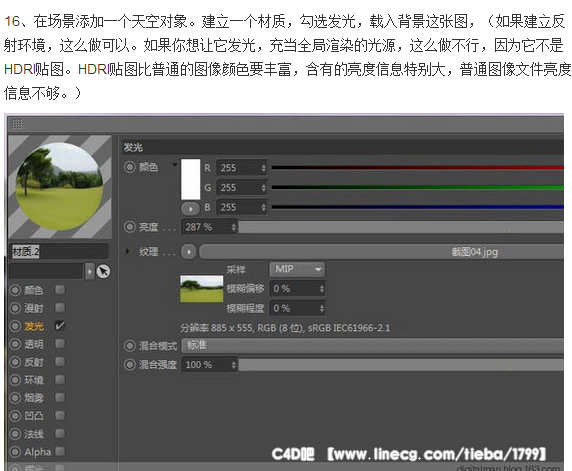Click the grip dots icon at panel top

click(x=17, y=124)
